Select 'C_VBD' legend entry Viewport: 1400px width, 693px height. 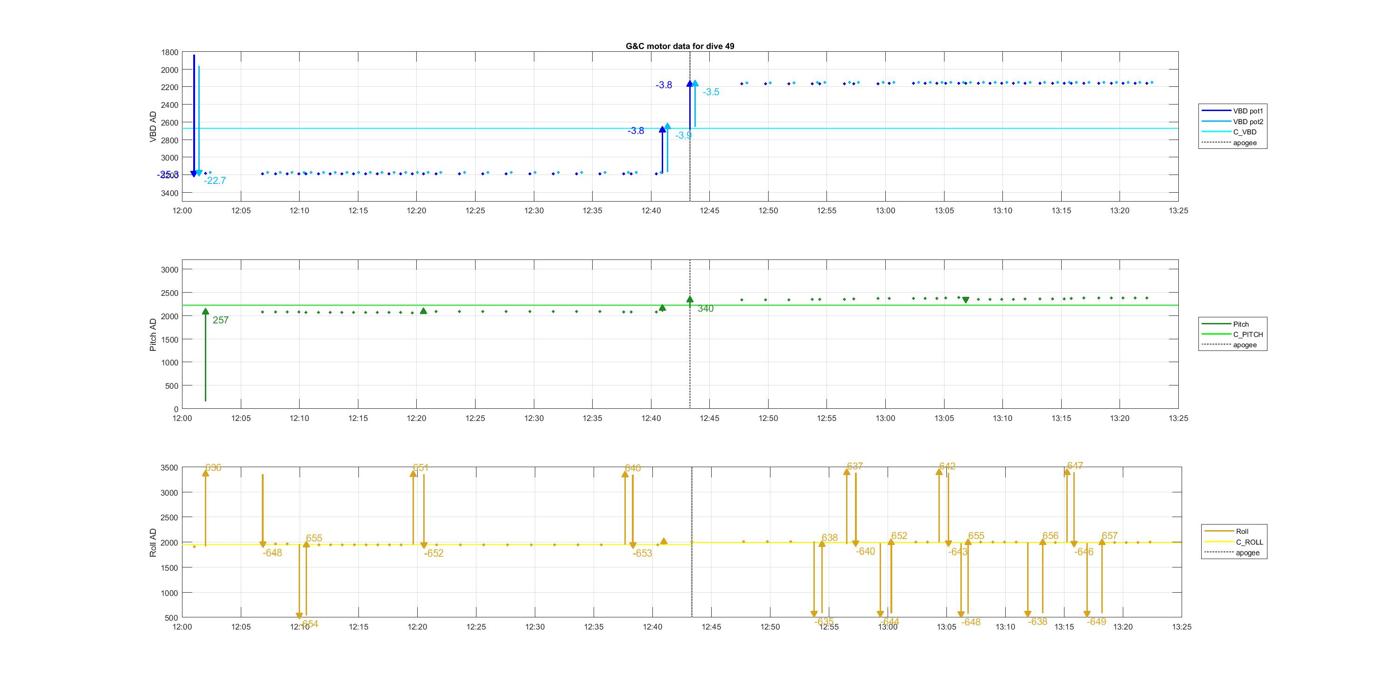click(1244, 132)
